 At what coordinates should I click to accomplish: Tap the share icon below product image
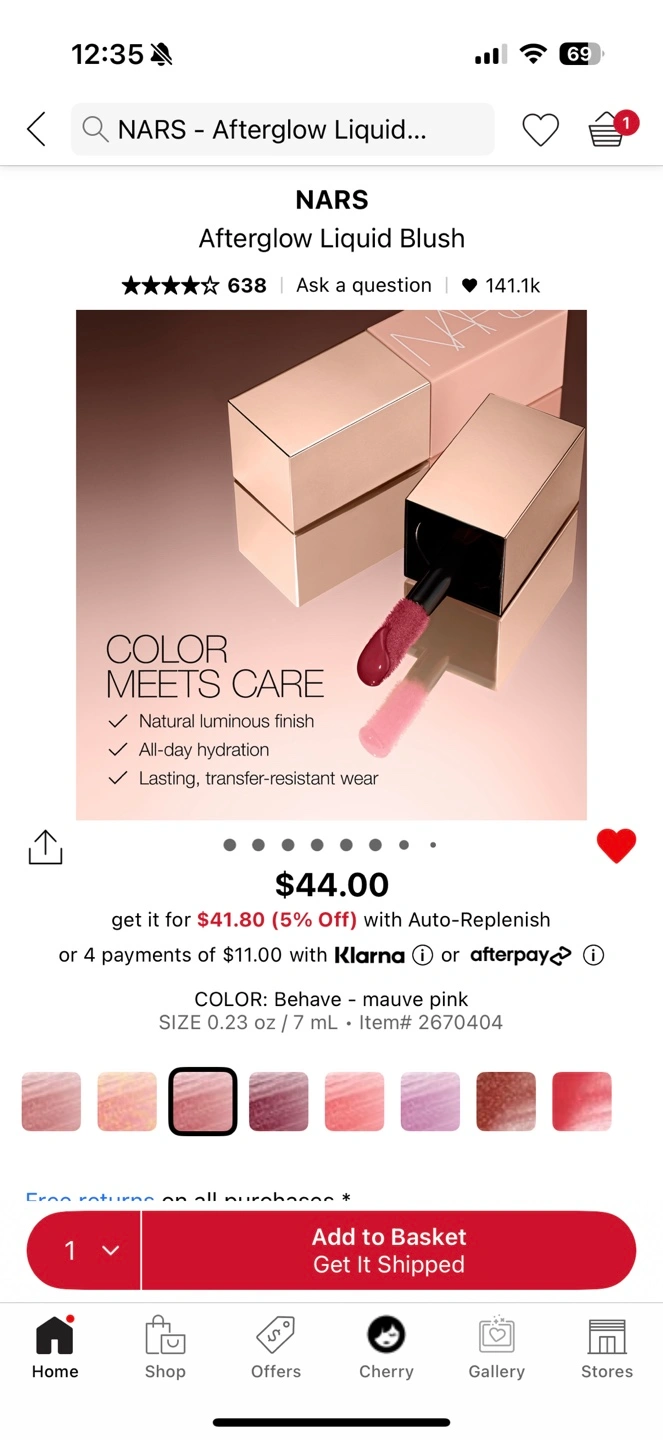[x=45, y=846]
